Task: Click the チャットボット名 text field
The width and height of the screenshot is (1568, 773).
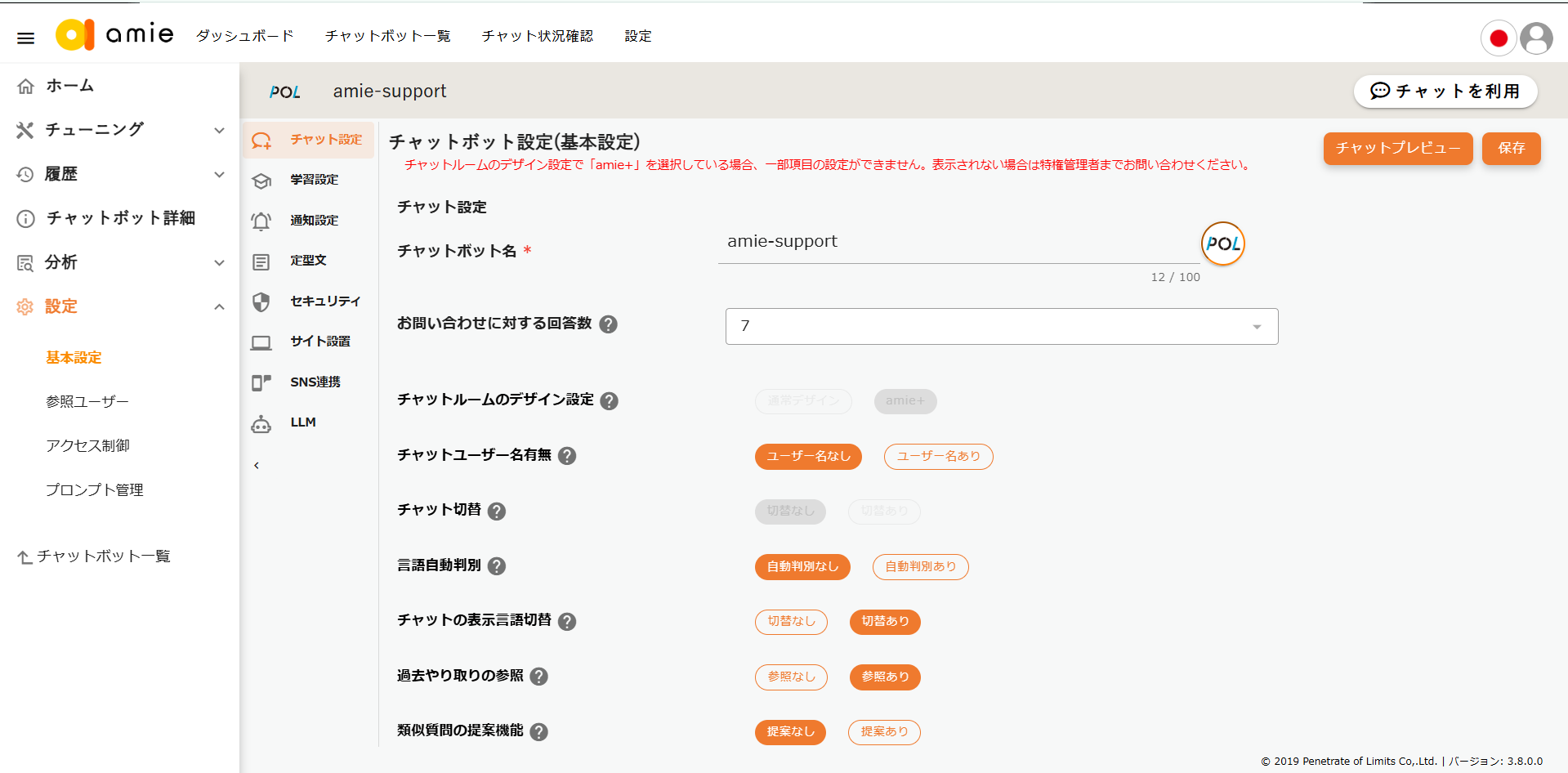Action: 956,242
